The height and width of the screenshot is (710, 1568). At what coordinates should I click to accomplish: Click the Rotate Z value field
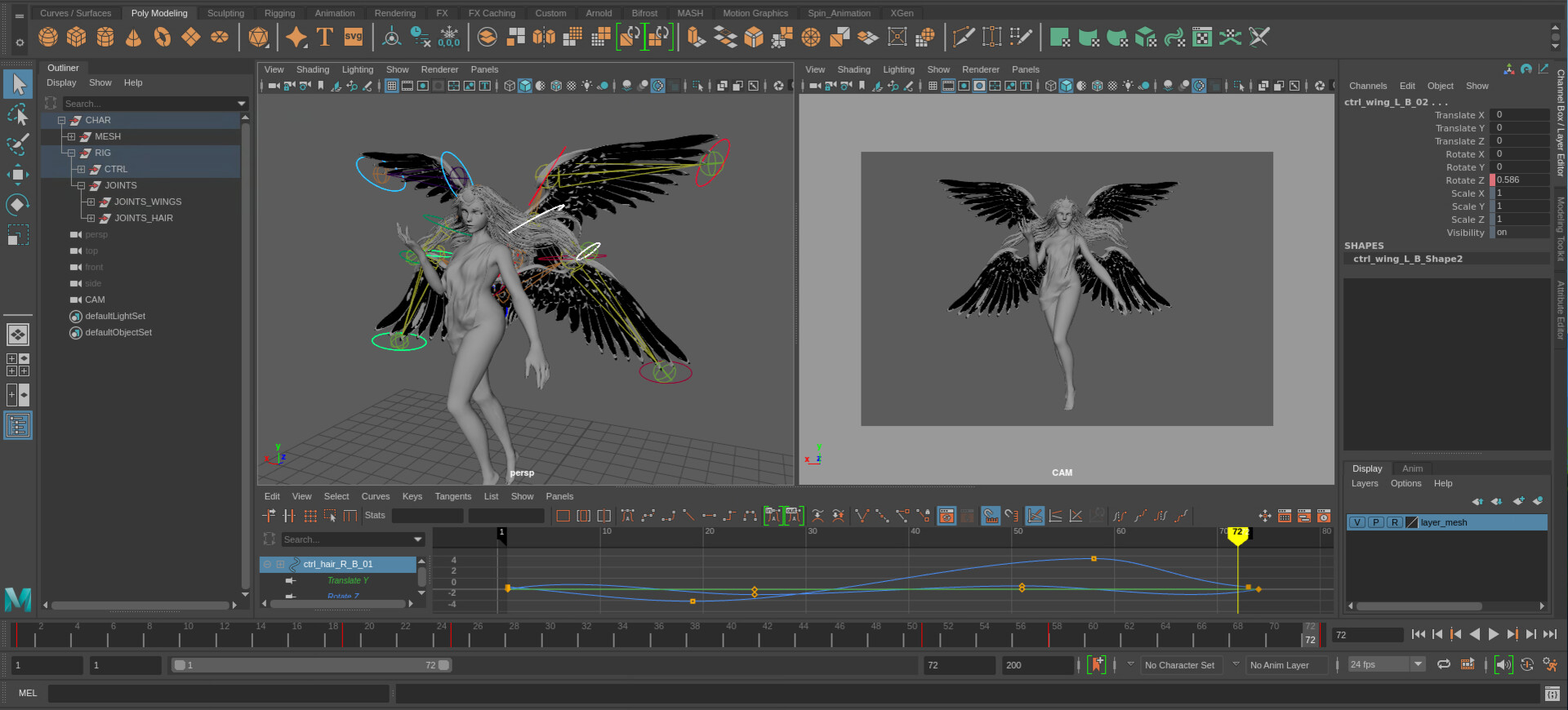[1519, 180]
